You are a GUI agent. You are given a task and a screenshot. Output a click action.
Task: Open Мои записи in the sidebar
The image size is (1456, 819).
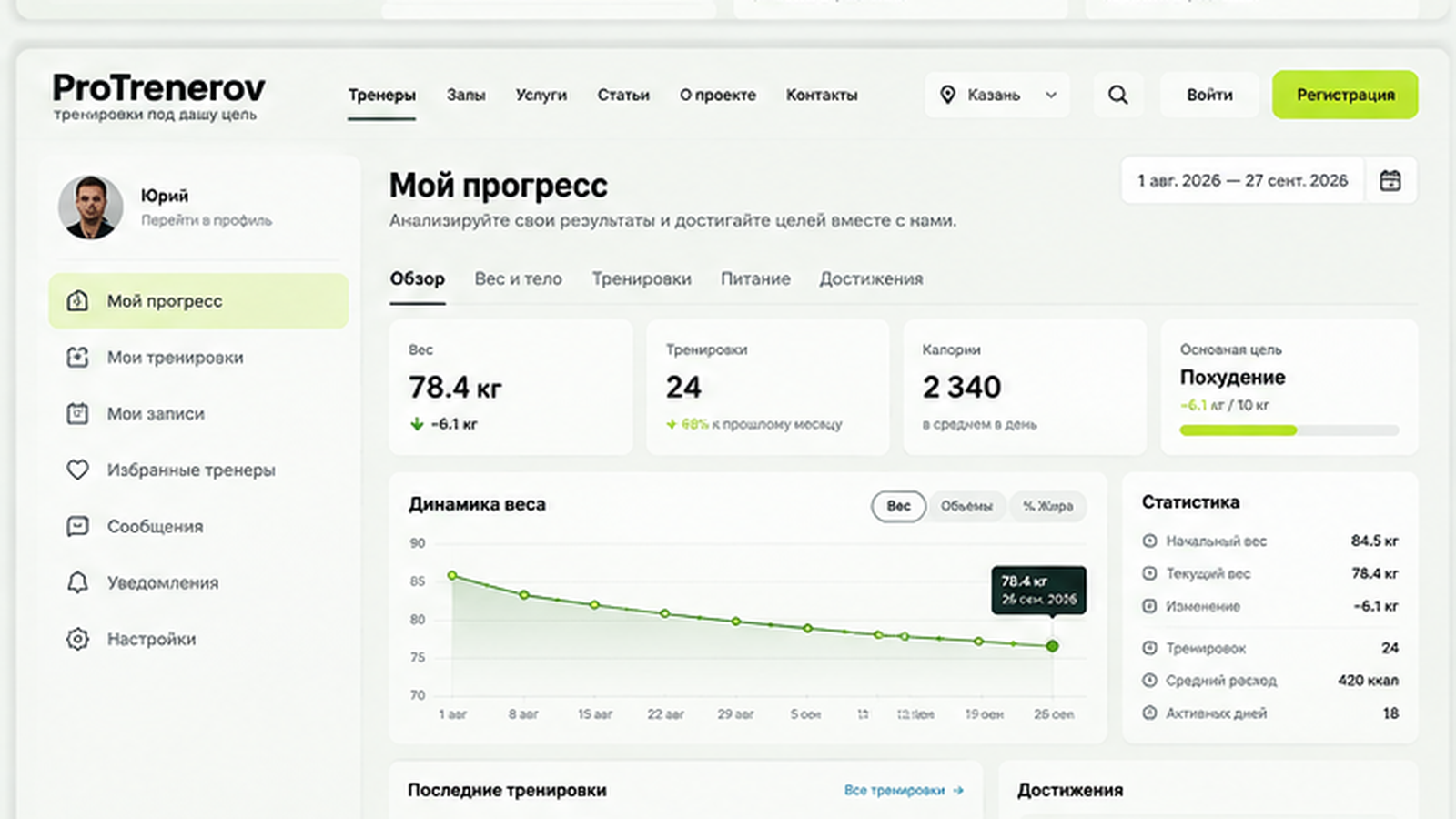(x=198, y=413)
